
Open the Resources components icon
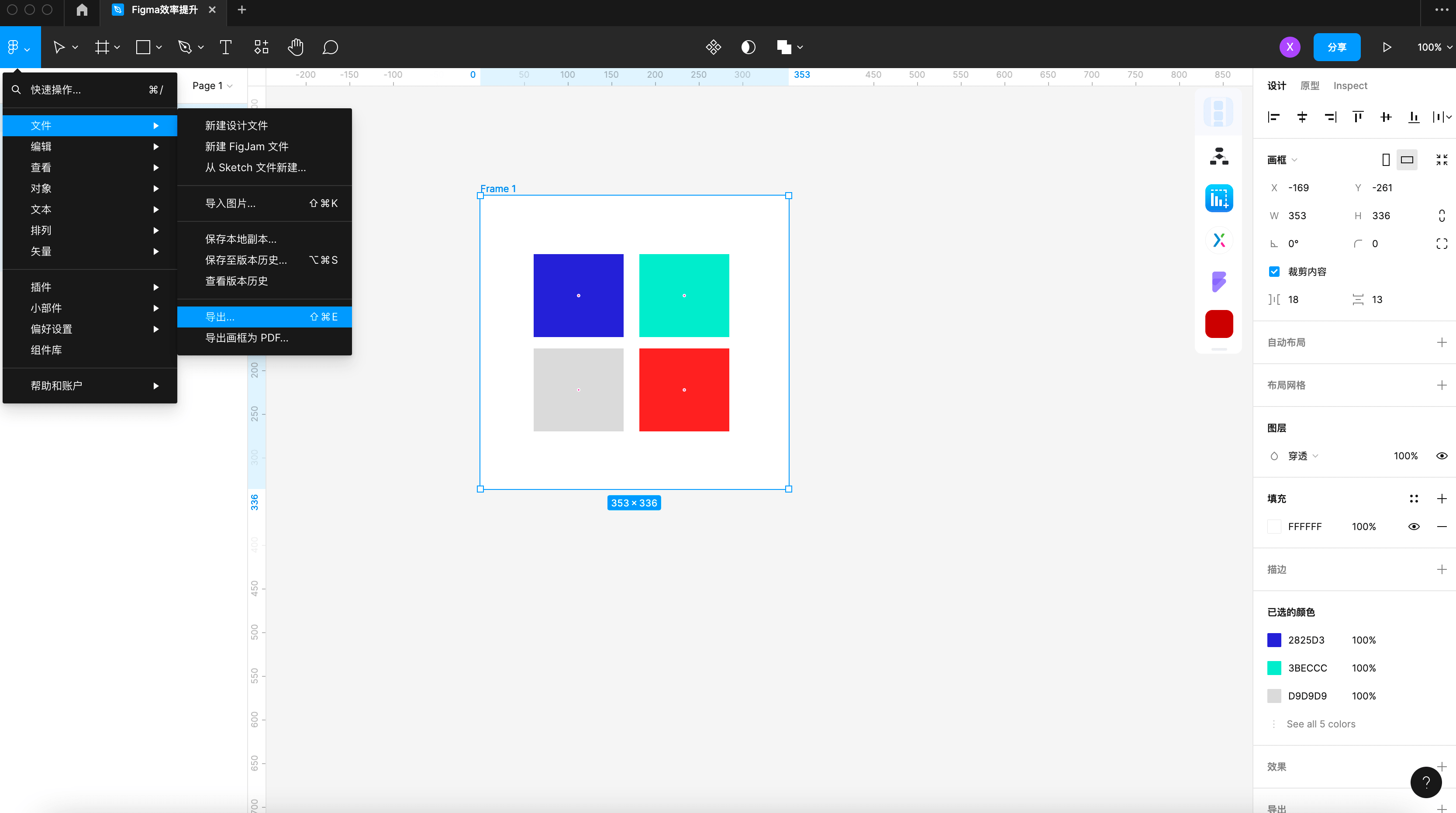coord(261,47)
